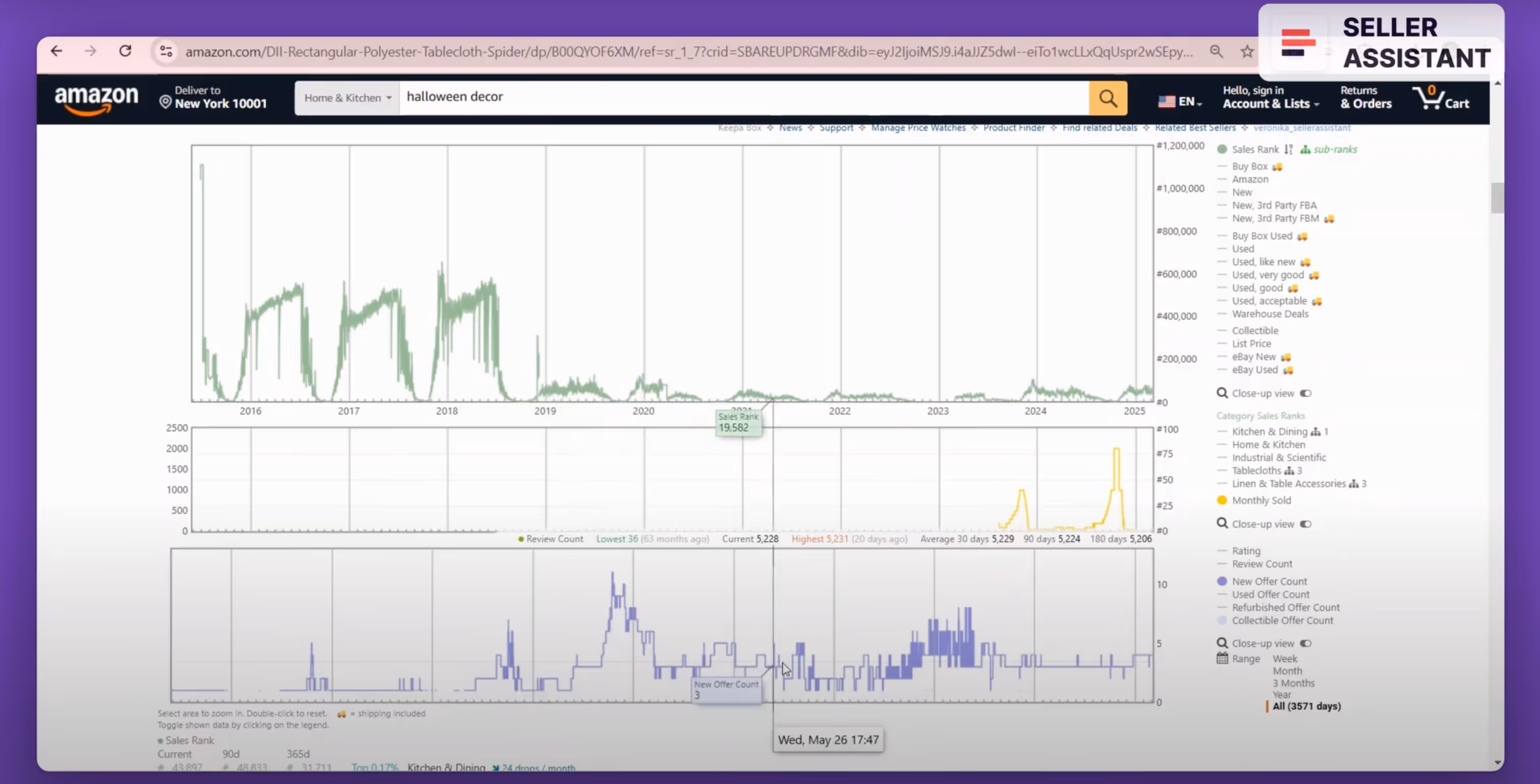Toggle Close-up view for sales rank chart
Viewport: 1540px width, 784px height.
(1305, 393)
